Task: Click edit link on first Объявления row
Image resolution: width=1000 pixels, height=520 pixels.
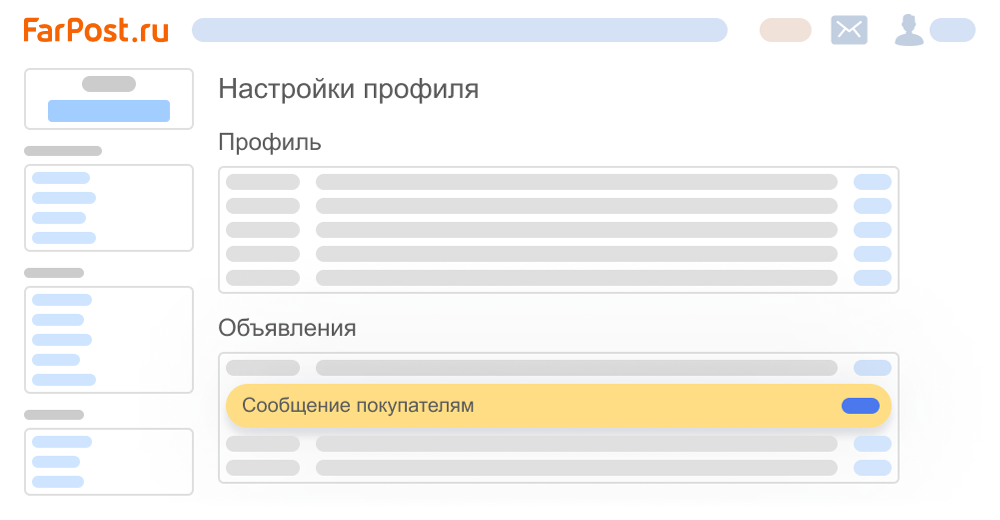Action: (872, 368)
